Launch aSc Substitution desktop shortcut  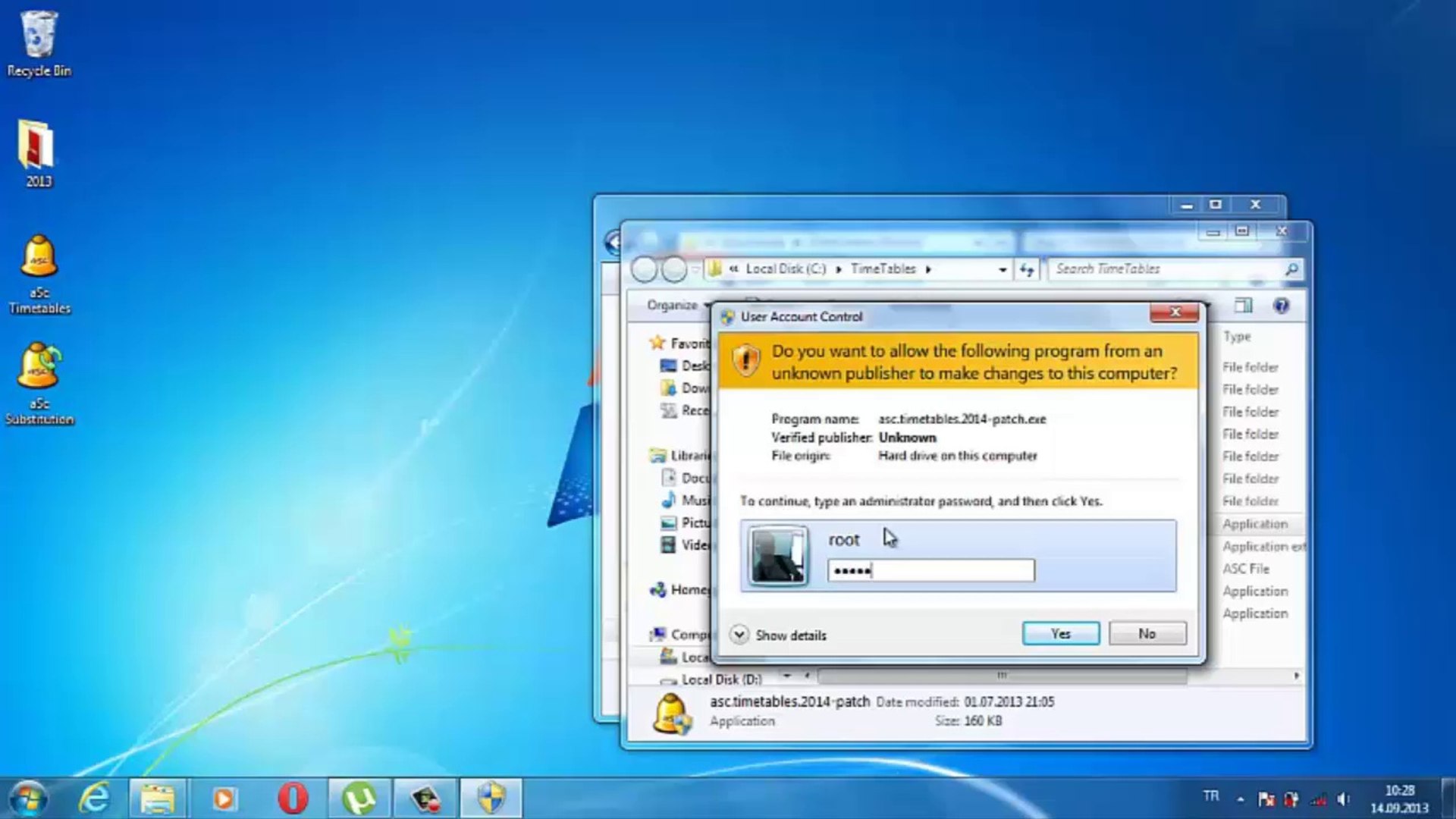click(39, 383)
